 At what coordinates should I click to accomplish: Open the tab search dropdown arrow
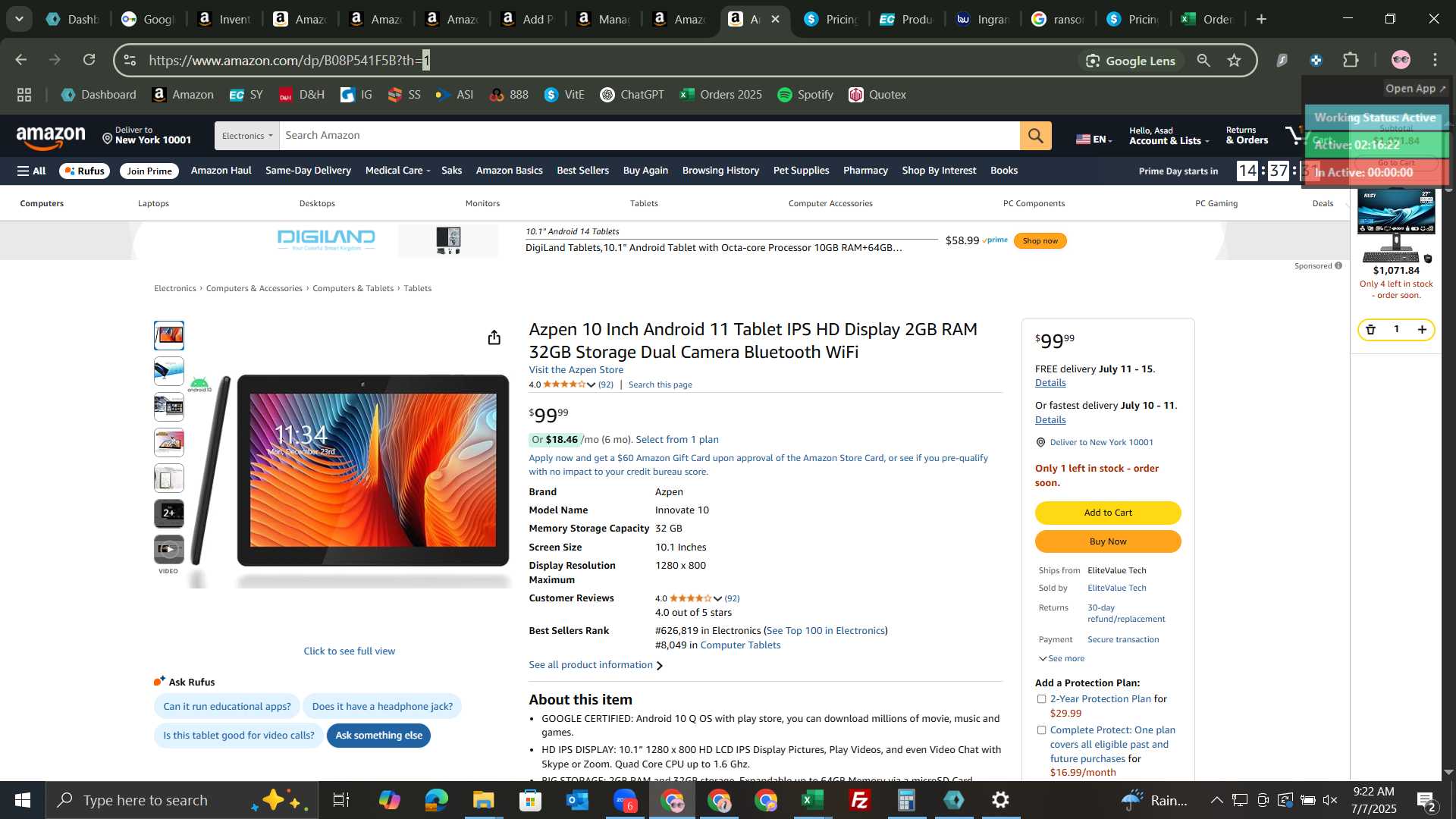click(19, 19)
